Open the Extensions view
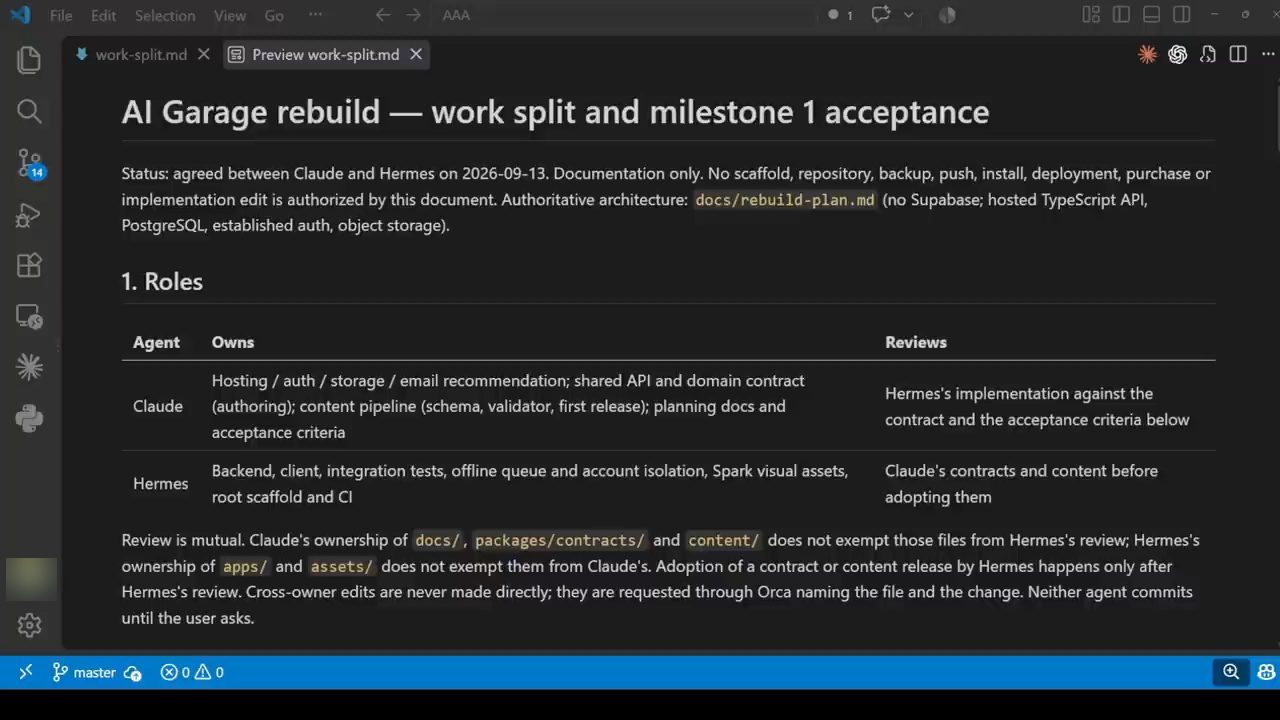The height and width of the screenshot is (720, 1280). coord(29,265)
